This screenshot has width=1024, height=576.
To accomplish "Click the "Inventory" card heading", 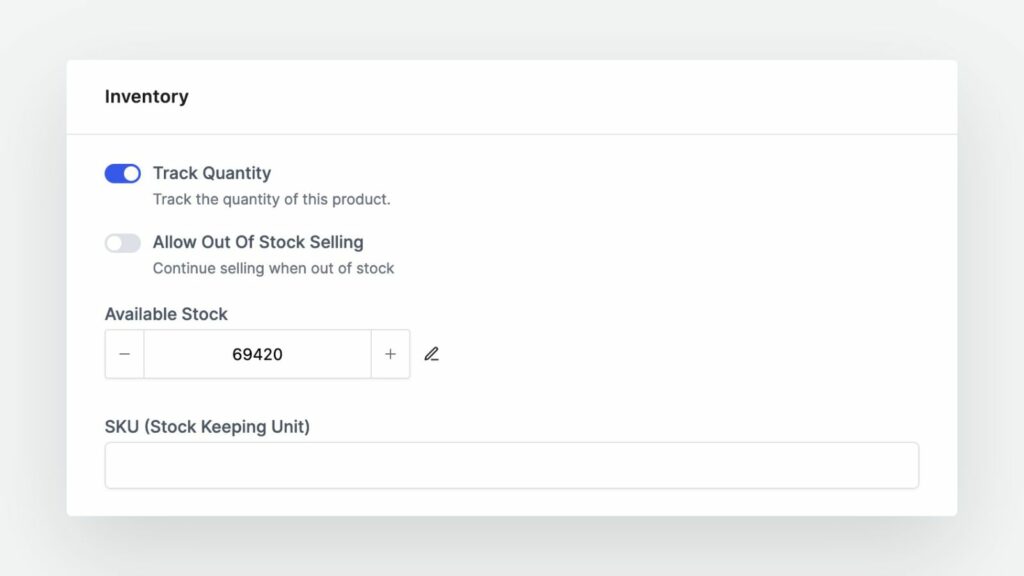I will pos(146,97).
